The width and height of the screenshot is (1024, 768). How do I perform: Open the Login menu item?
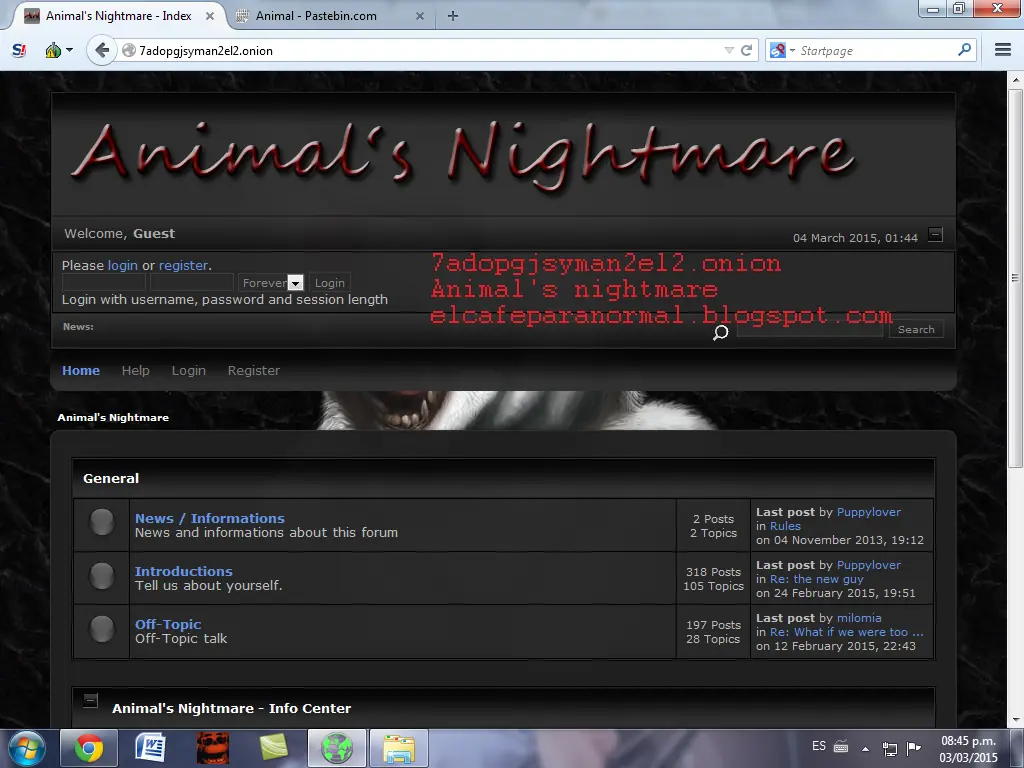189,370
